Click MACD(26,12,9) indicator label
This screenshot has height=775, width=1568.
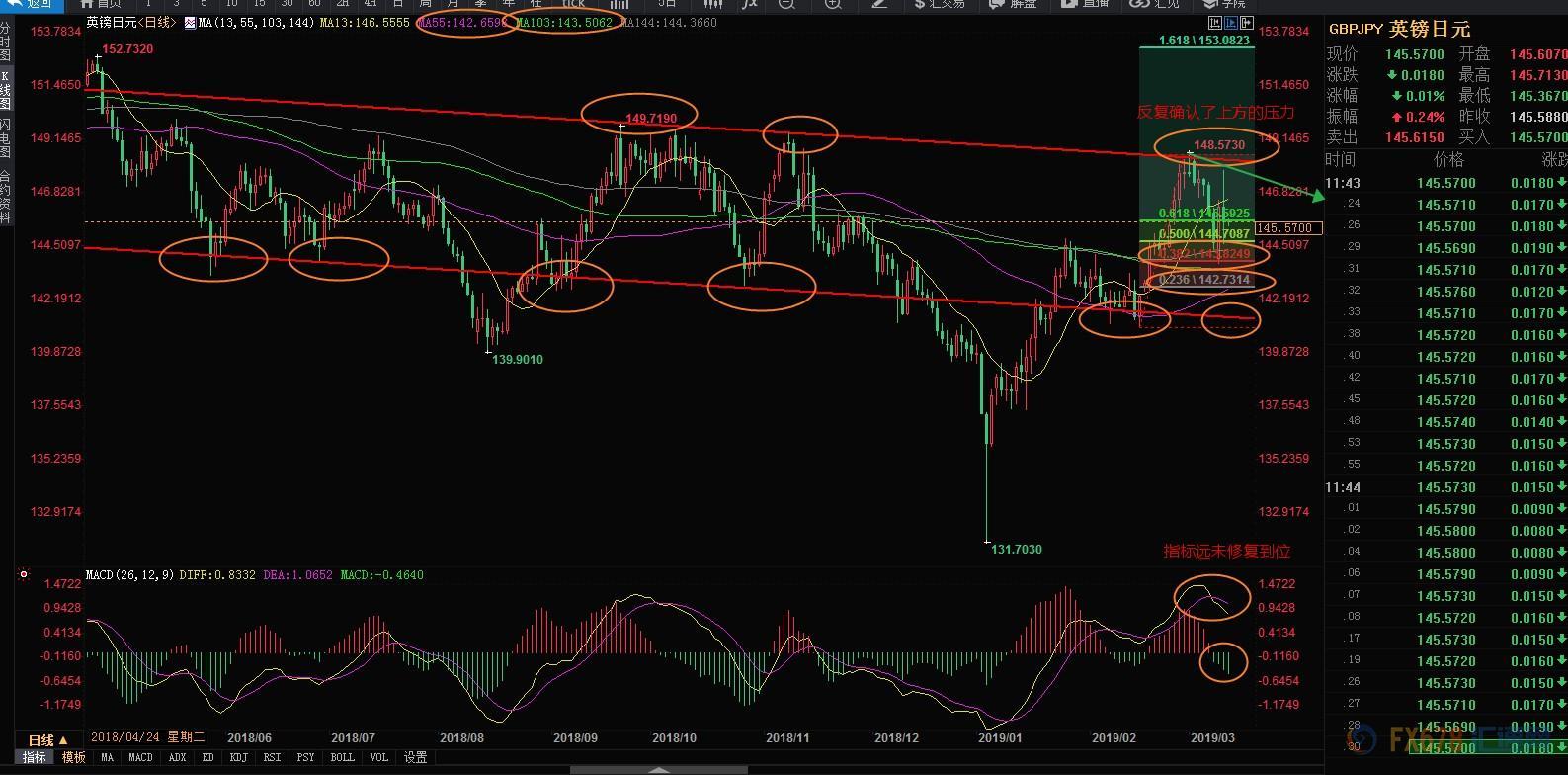130,574
